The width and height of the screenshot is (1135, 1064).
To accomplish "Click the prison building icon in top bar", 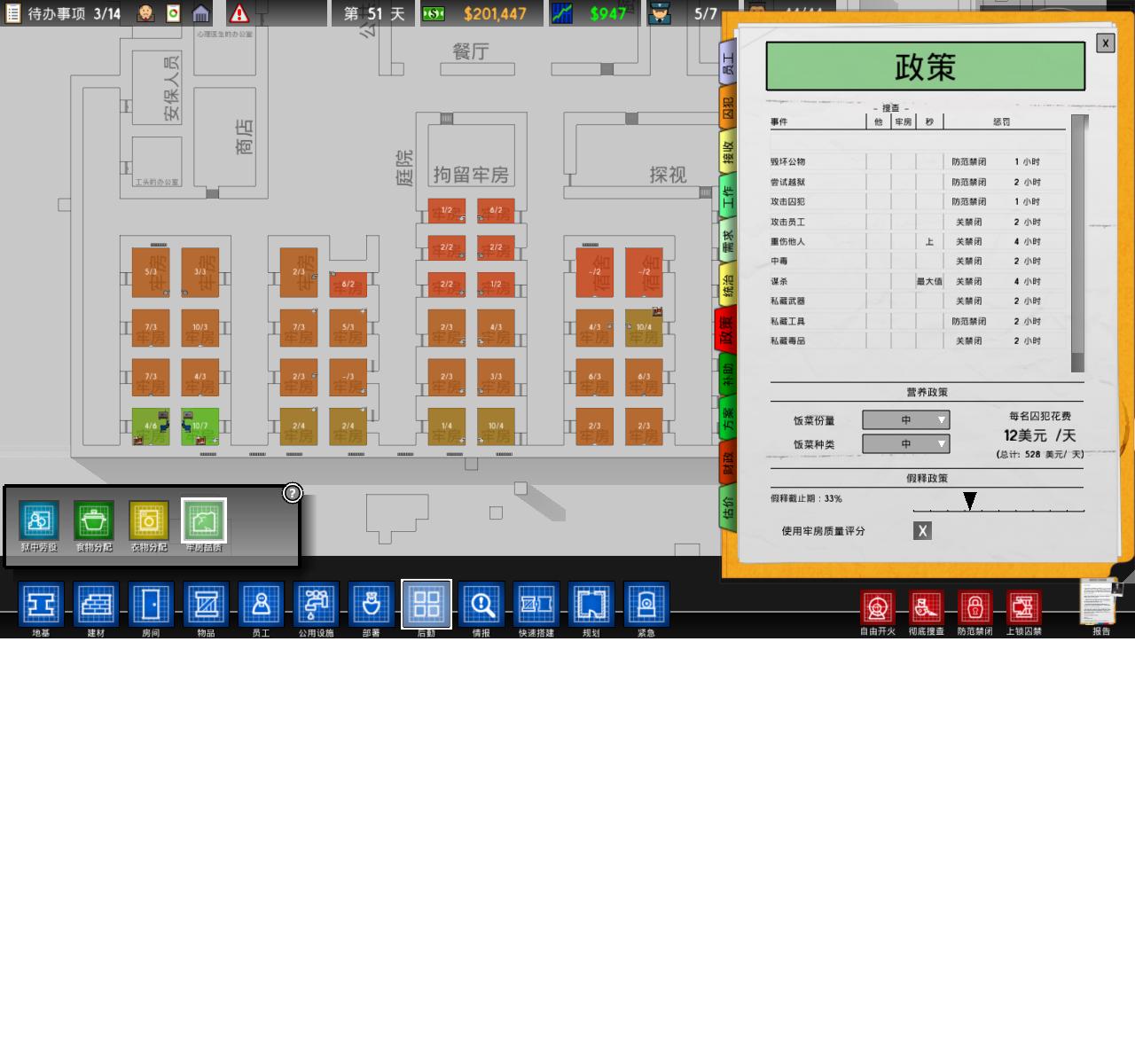I will coord(201,13).
